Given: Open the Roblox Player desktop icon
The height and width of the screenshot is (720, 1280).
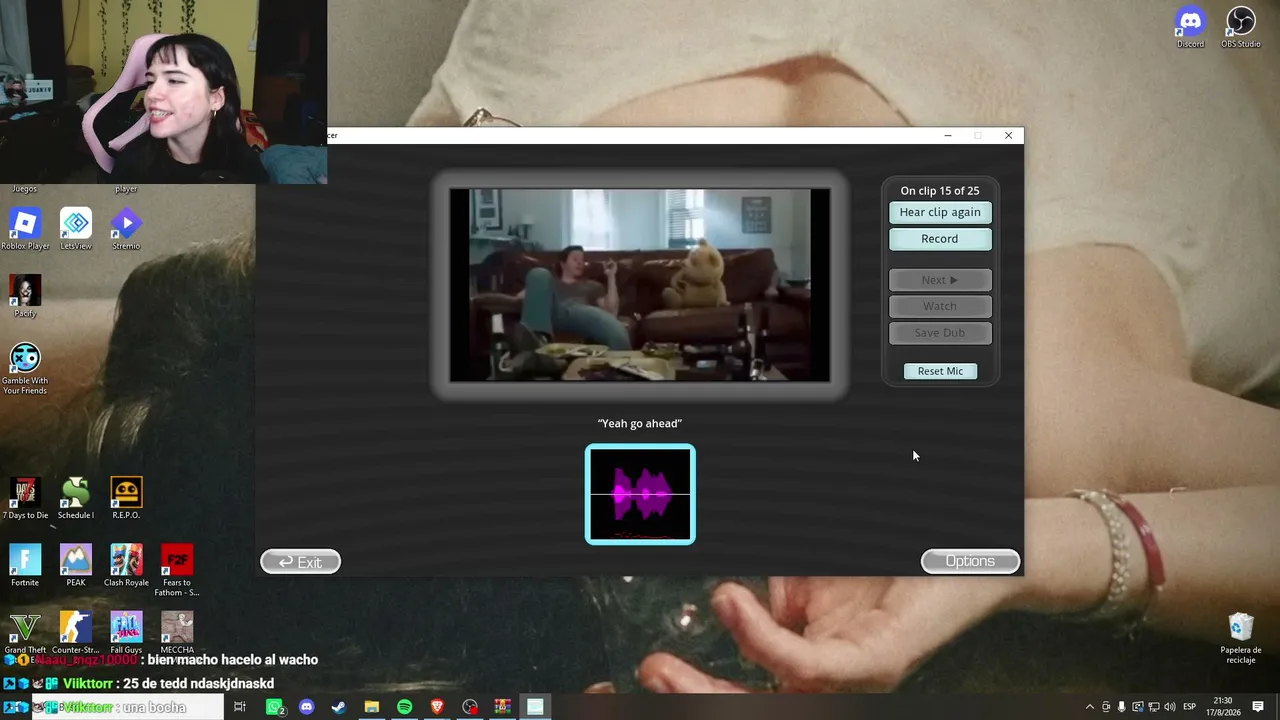Looking at the screenshot, I should [x=25, y=229].
